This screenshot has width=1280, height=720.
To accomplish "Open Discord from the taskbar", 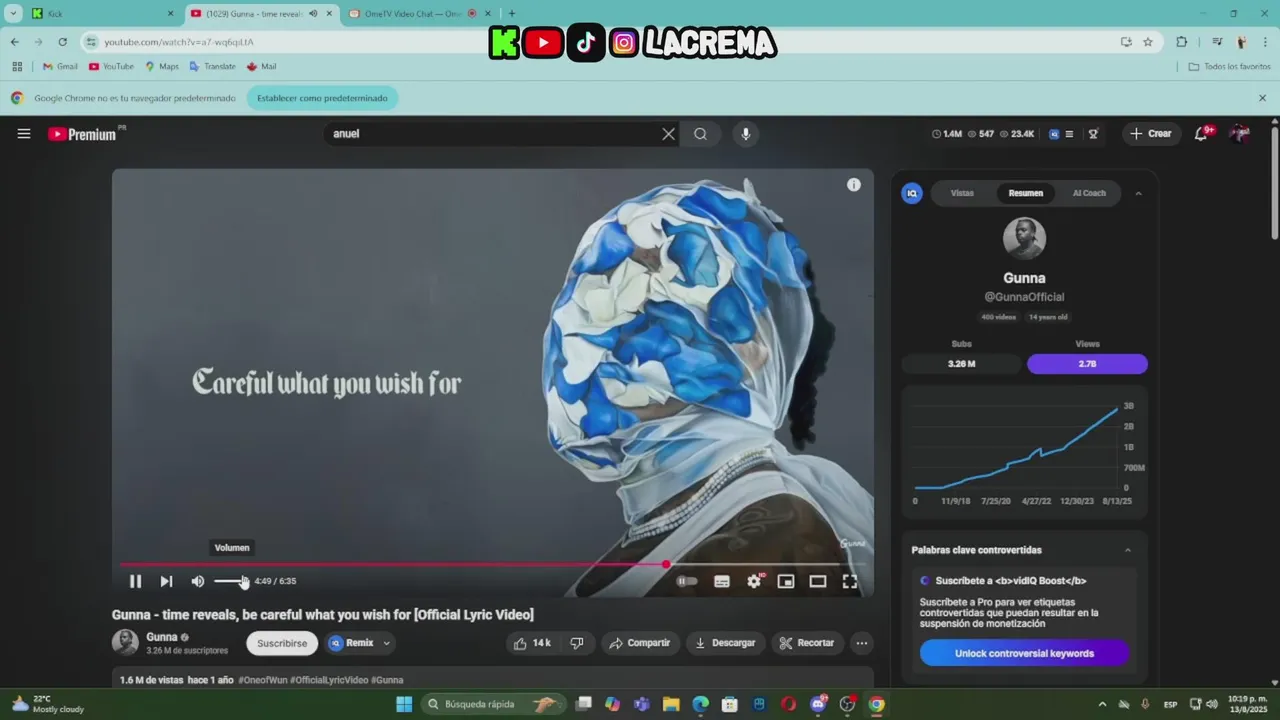I will [818, 704].
